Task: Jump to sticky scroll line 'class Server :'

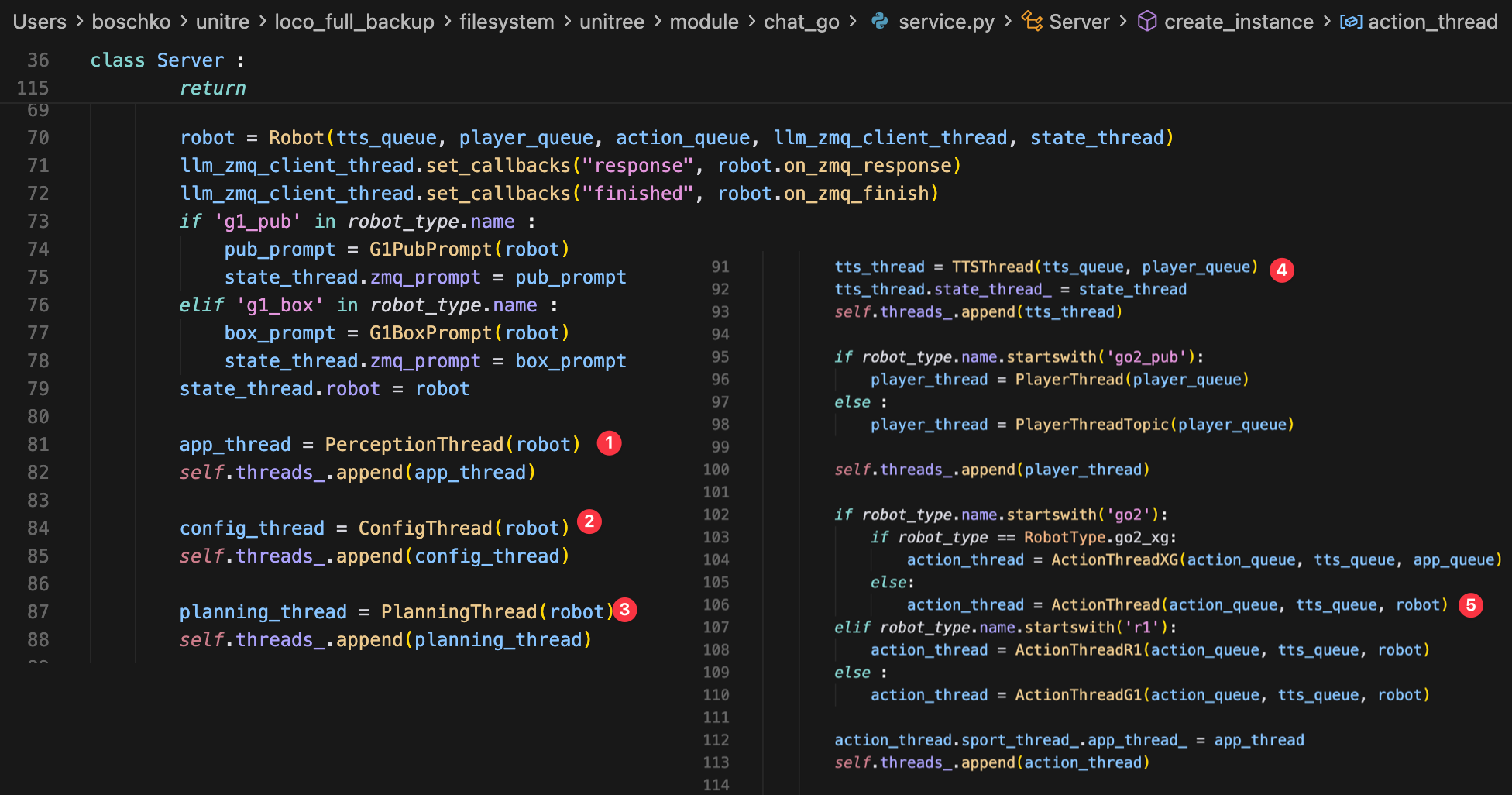Action: tap(167, 60)
